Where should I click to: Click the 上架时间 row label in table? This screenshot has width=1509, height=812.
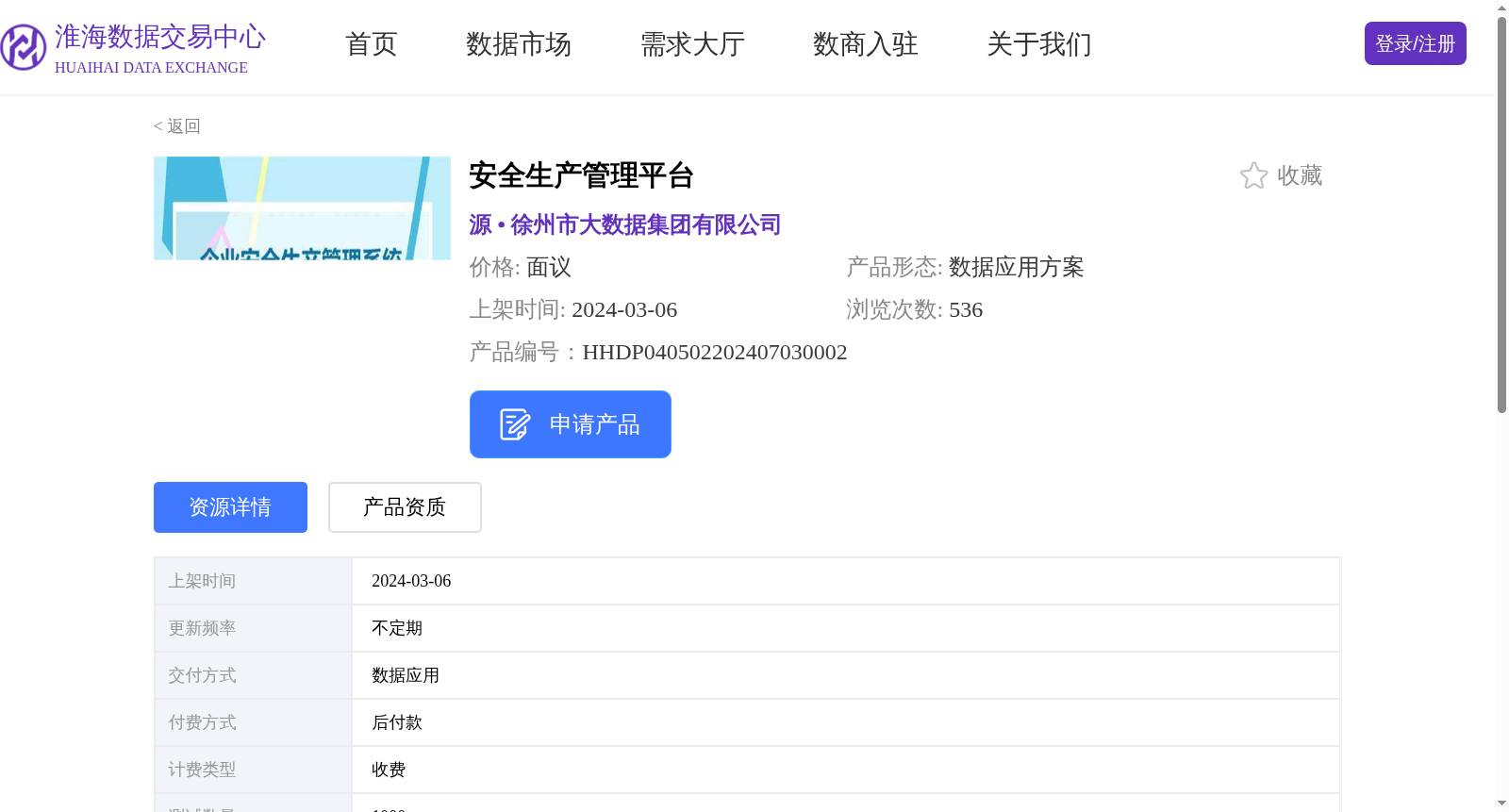[202, 581]
